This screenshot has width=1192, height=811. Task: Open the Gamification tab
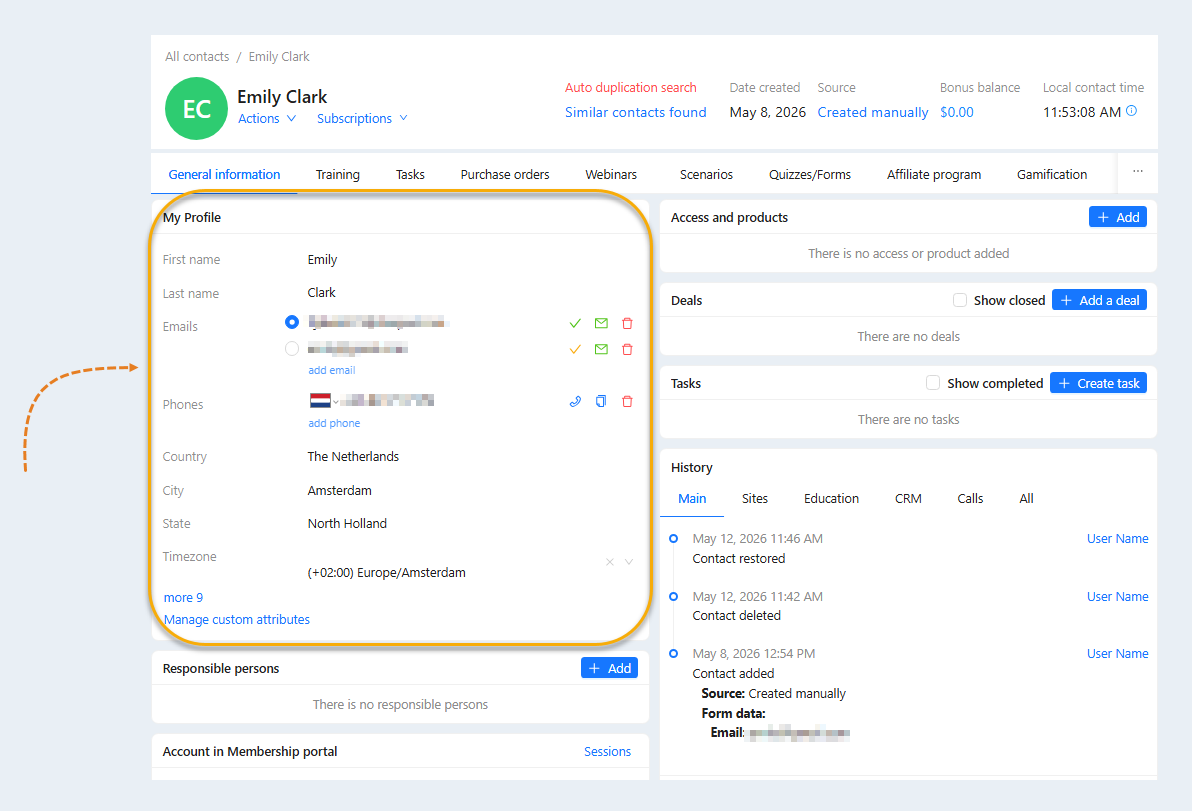click(1051, 174)
